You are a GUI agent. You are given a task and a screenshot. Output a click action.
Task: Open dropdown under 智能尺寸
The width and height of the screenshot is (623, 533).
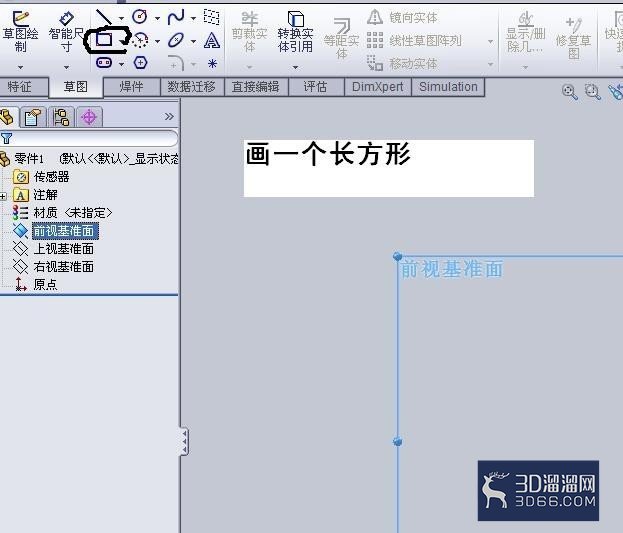click(66, 67)
